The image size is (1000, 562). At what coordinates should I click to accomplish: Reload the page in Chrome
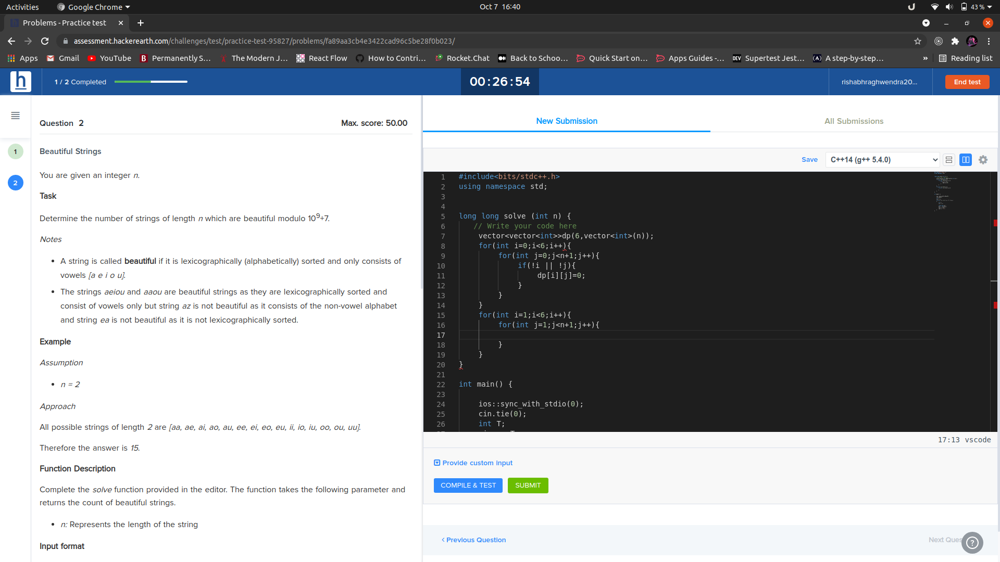45,41
